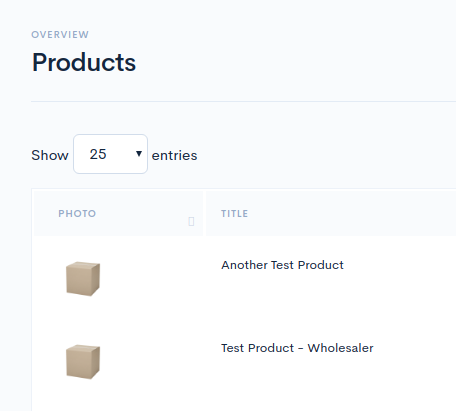Select the first product row's photo cell
This screenshot has width=456, height=411.
coord(118,279)
